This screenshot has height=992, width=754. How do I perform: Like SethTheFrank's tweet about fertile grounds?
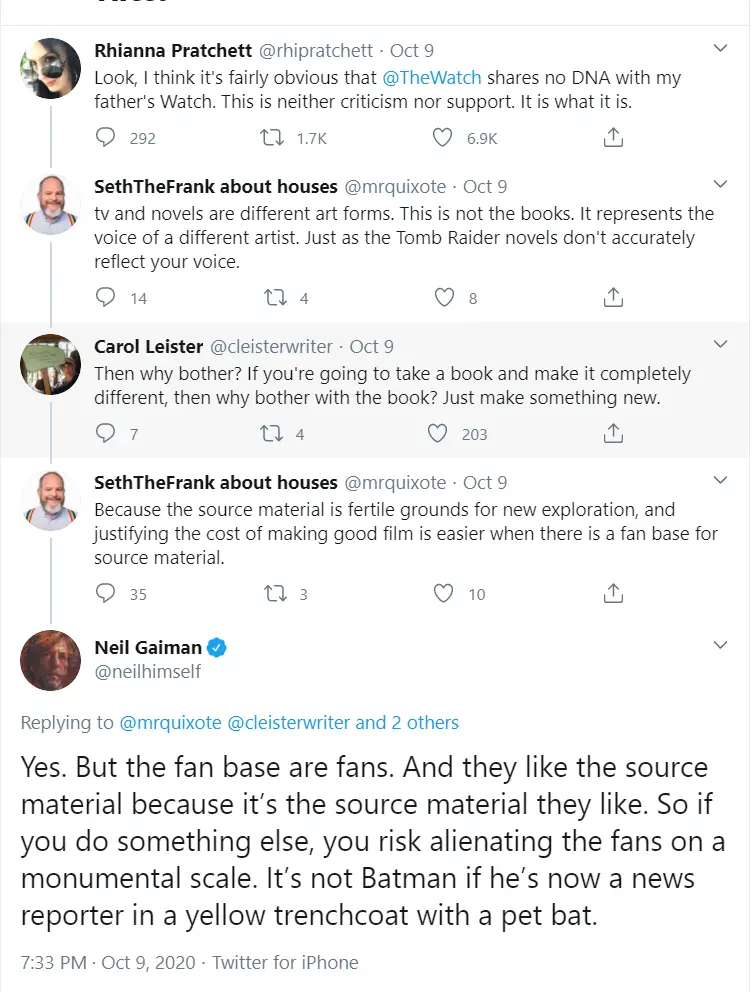[x=443, y=593]
